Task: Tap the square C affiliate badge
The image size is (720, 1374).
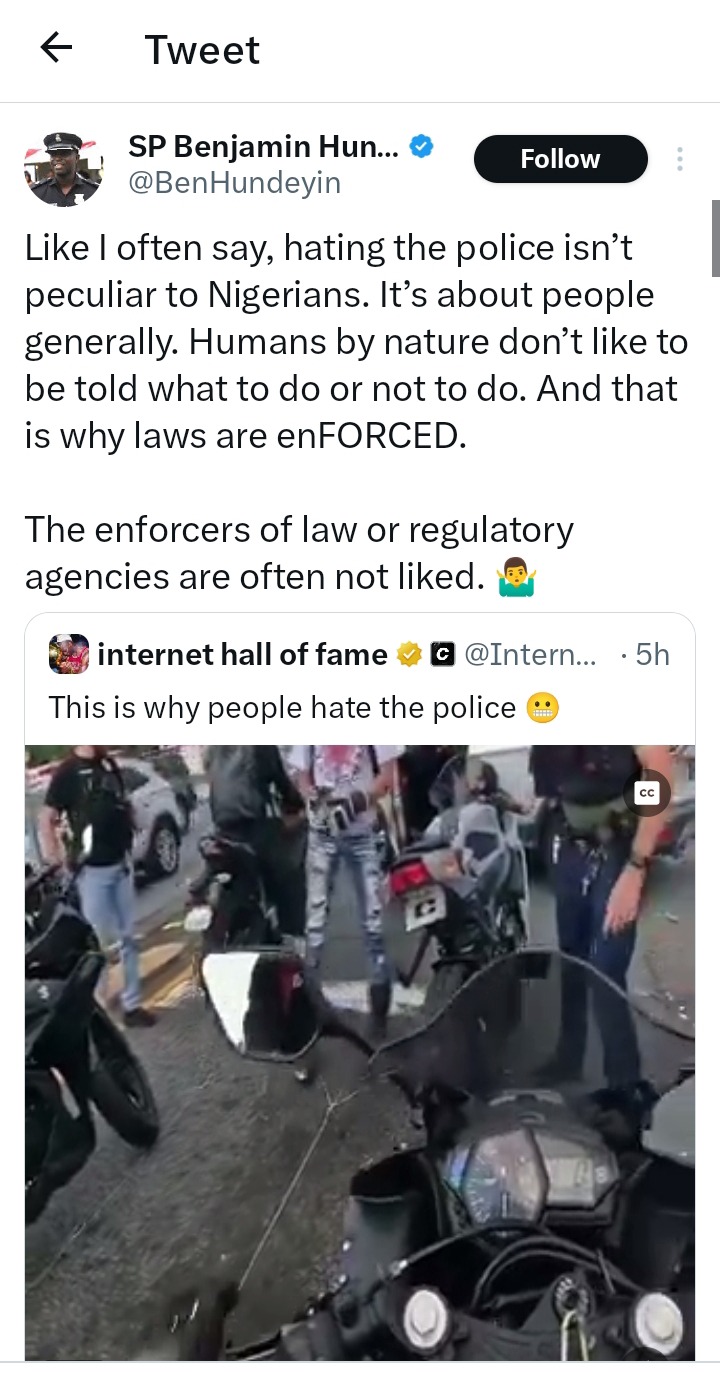Action: [441, 655]
